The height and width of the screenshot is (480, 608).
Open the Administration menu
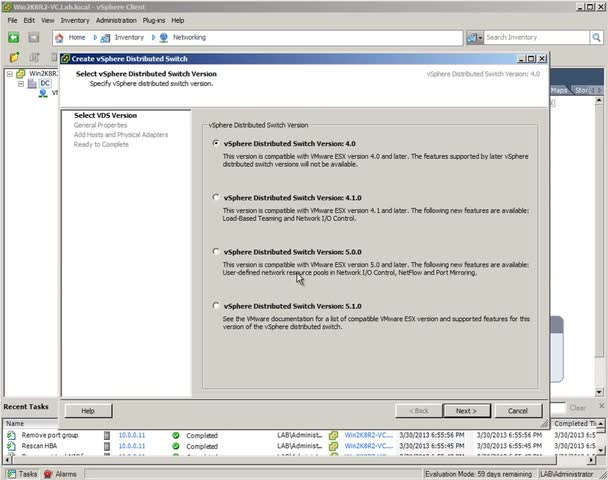point(116,20)
